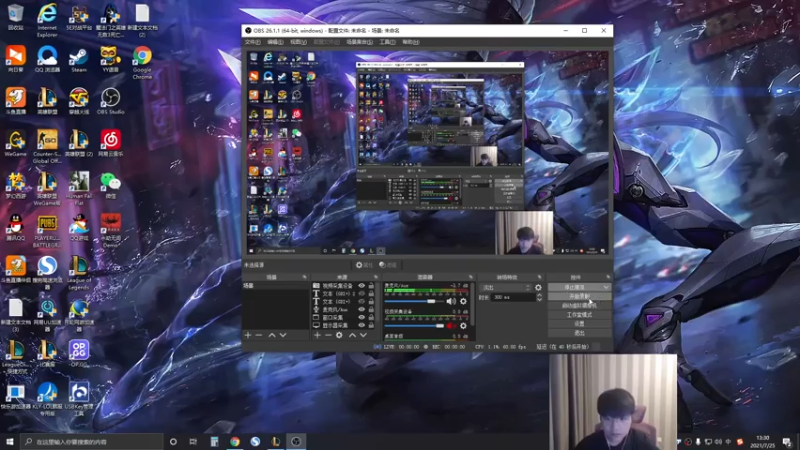Open source 滤镜 filters button above docks
The image size is (800, 450).
[388, 265]
